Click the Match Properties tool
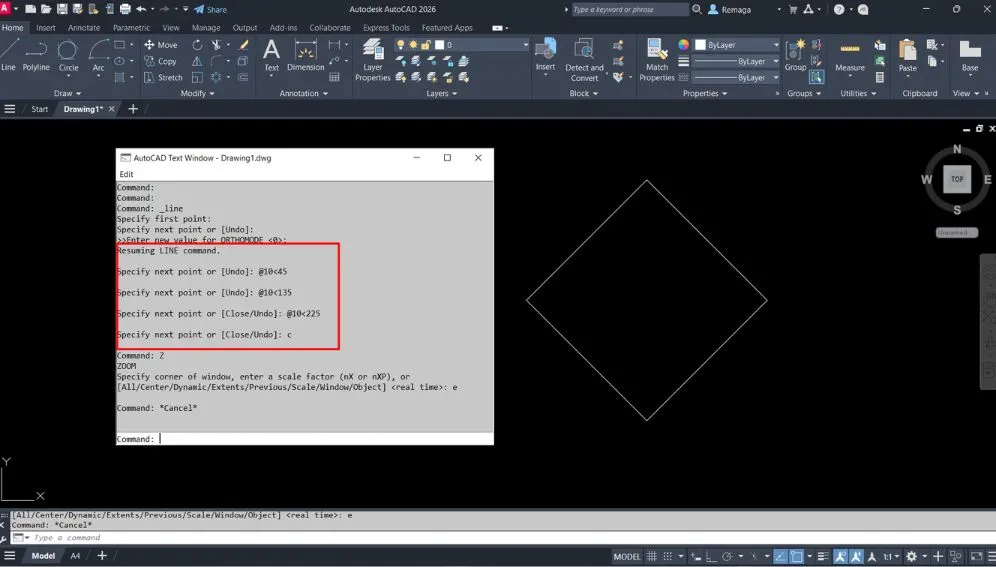 click(x=657, y=57)
